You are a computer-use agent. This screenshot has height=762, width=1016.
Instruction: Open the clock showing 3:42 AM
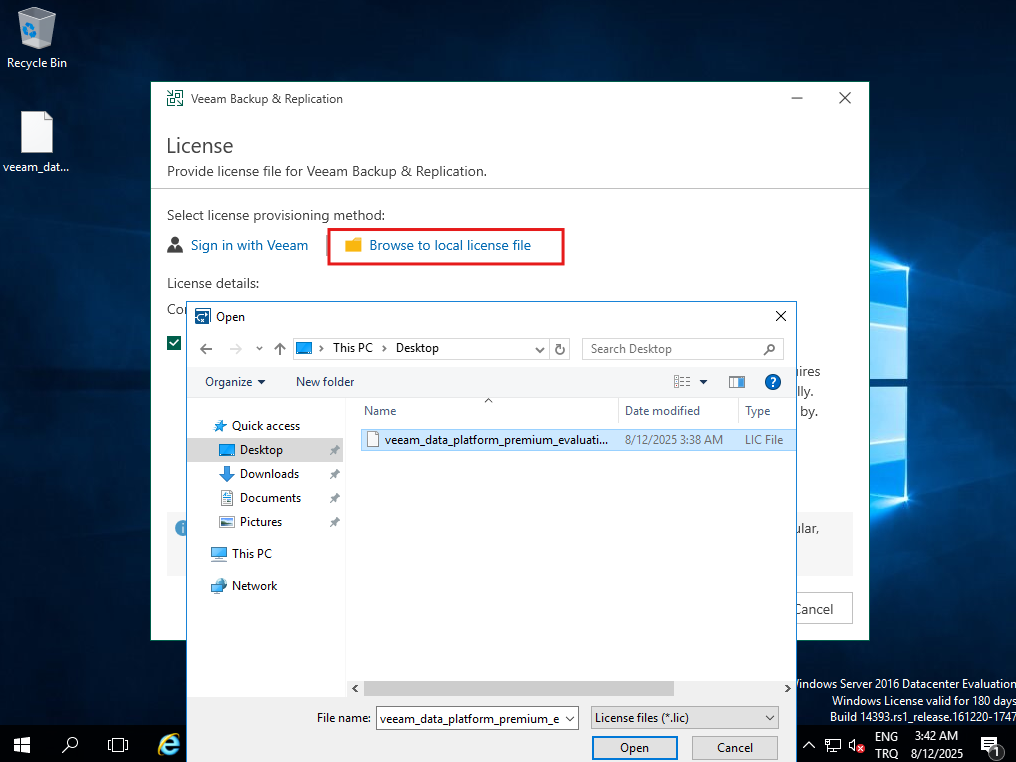[x=936, y=745]
